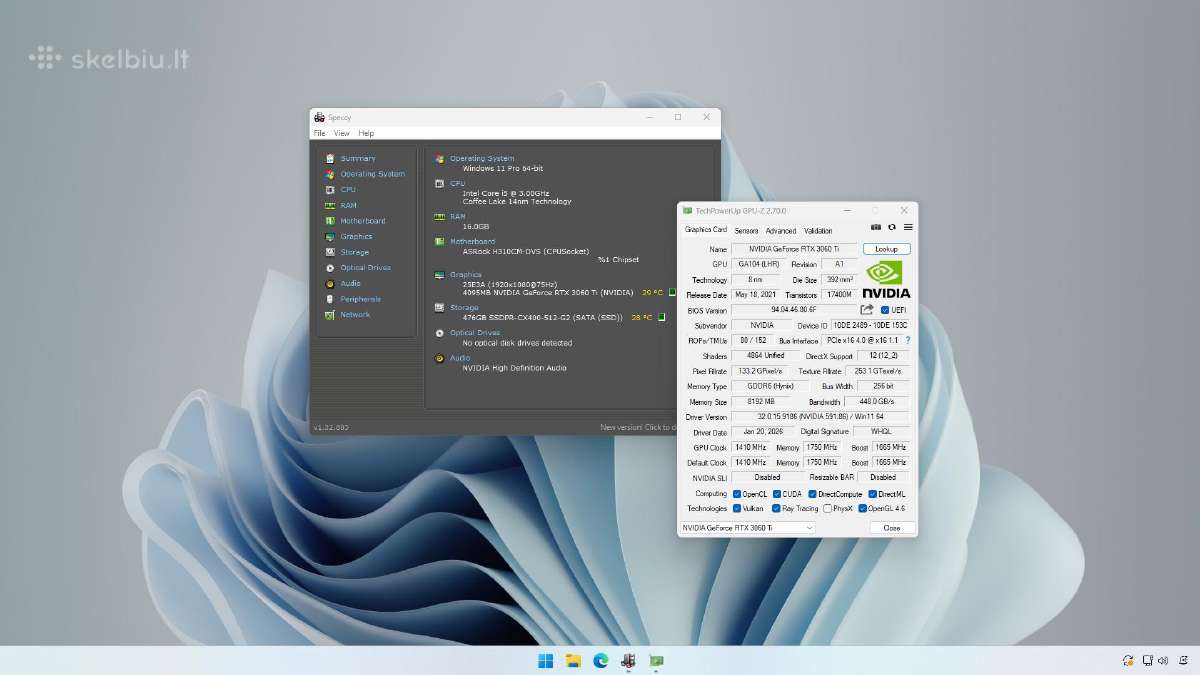The width and height of the screenshot is (1200, 675).
Task: Click GPU-Z camera screenshot icon
Action: tap(876, 227)
